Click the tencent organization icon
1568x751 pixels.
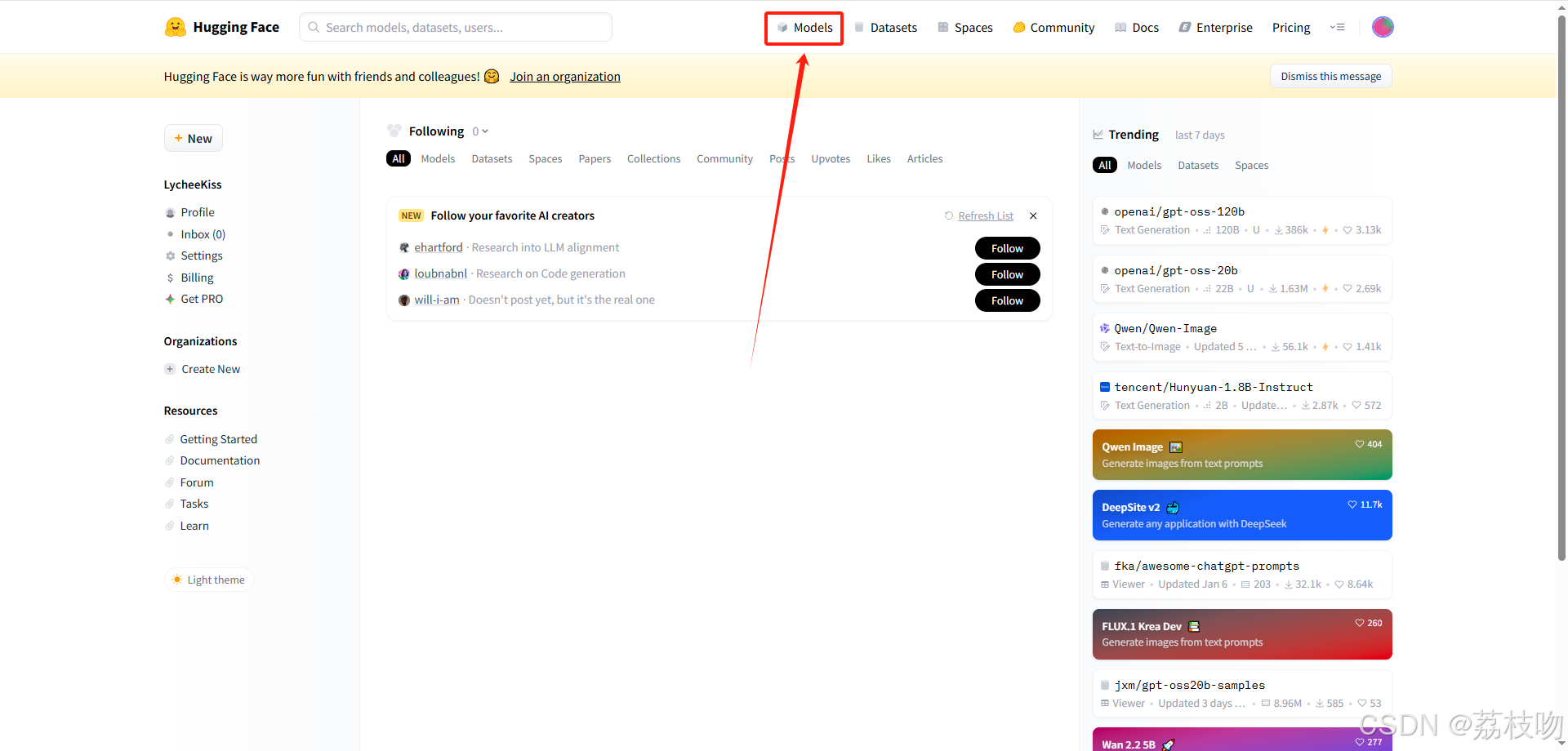(1104, 387)
